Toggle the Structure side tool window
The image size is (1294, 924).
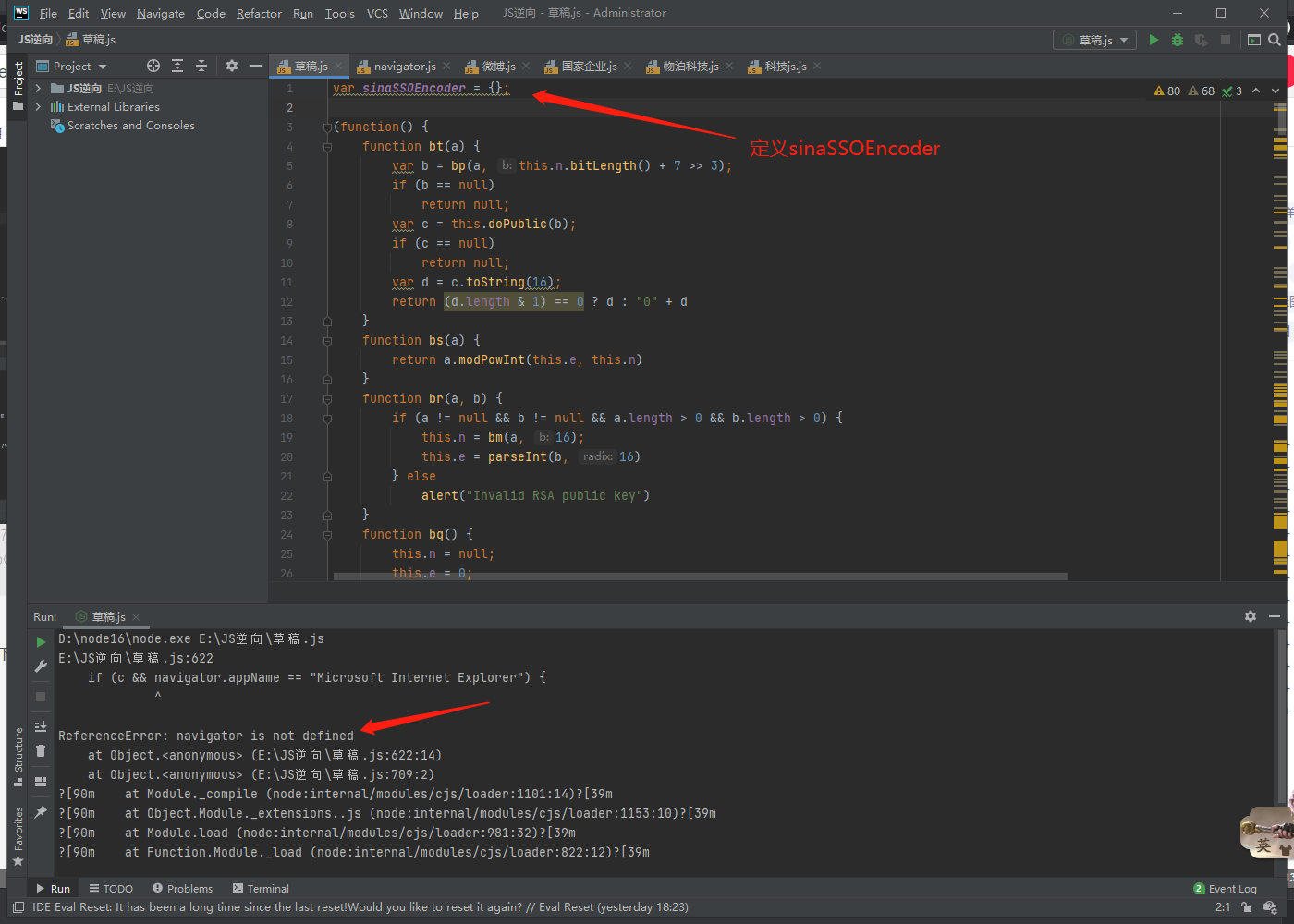coord(18,757)
